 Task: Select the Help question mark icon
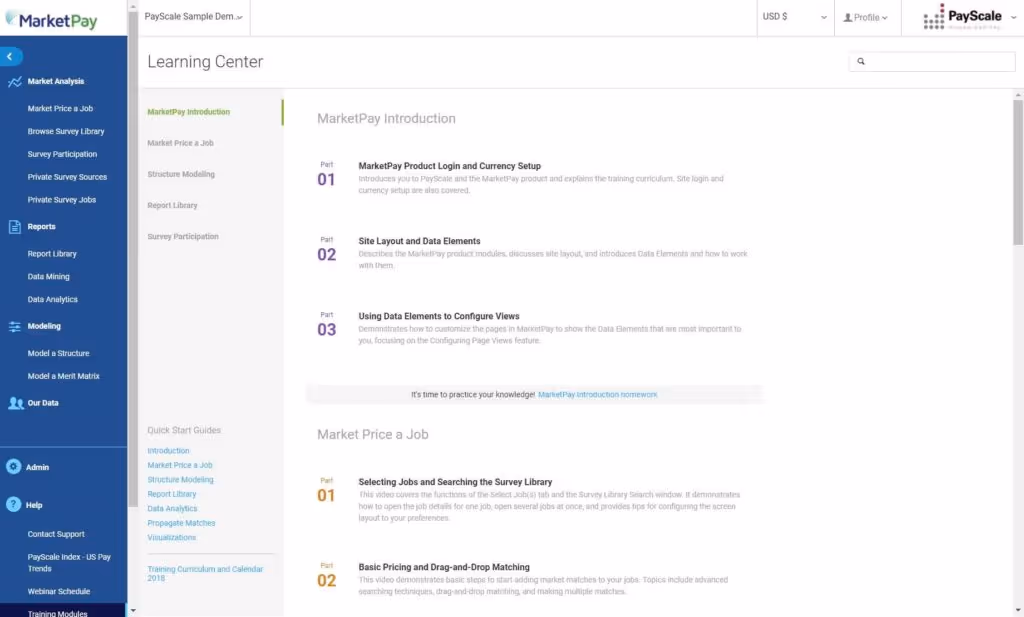click(x=12, y=504)
